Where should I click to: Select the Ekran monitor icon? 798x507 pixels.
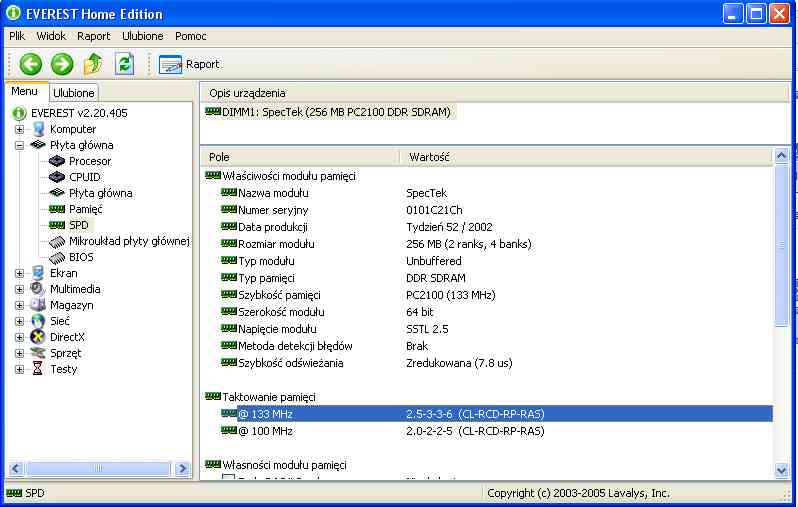point(38,273)
